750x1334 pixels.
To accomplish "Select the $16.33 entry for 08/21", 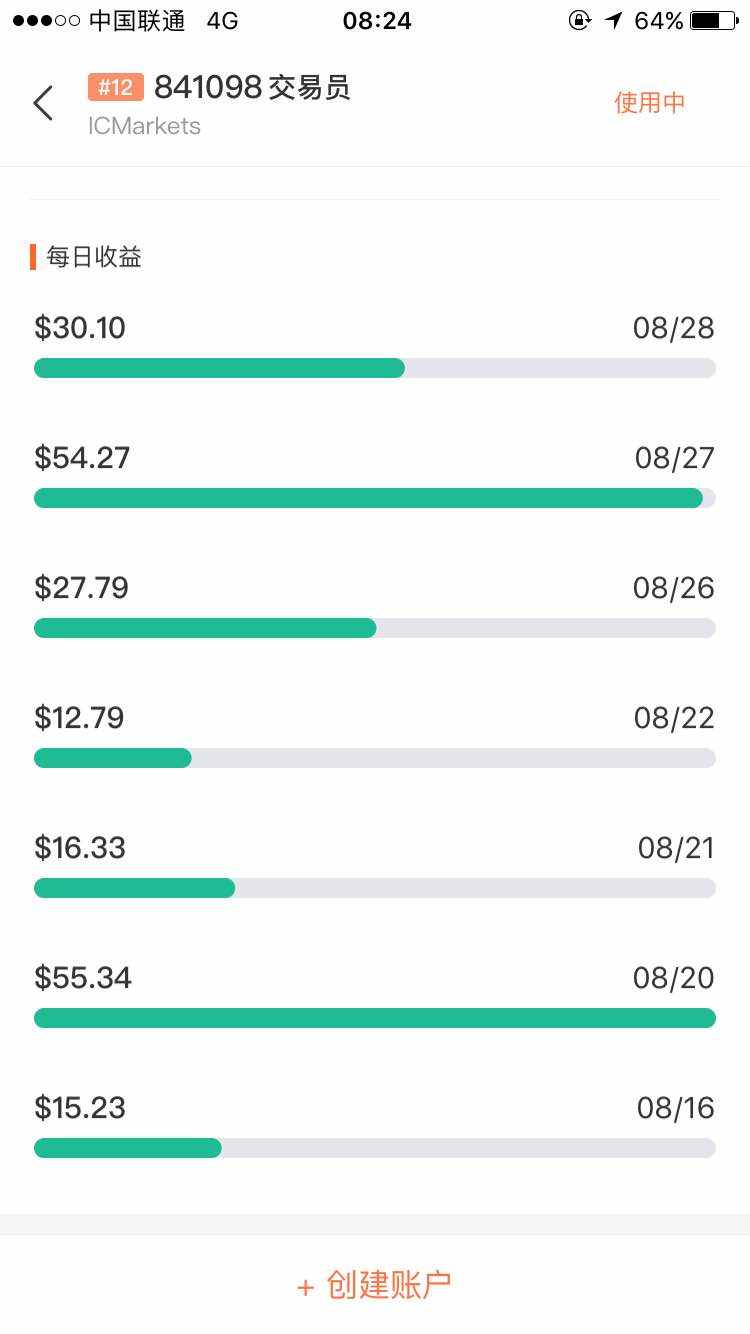I will [374, 870].
